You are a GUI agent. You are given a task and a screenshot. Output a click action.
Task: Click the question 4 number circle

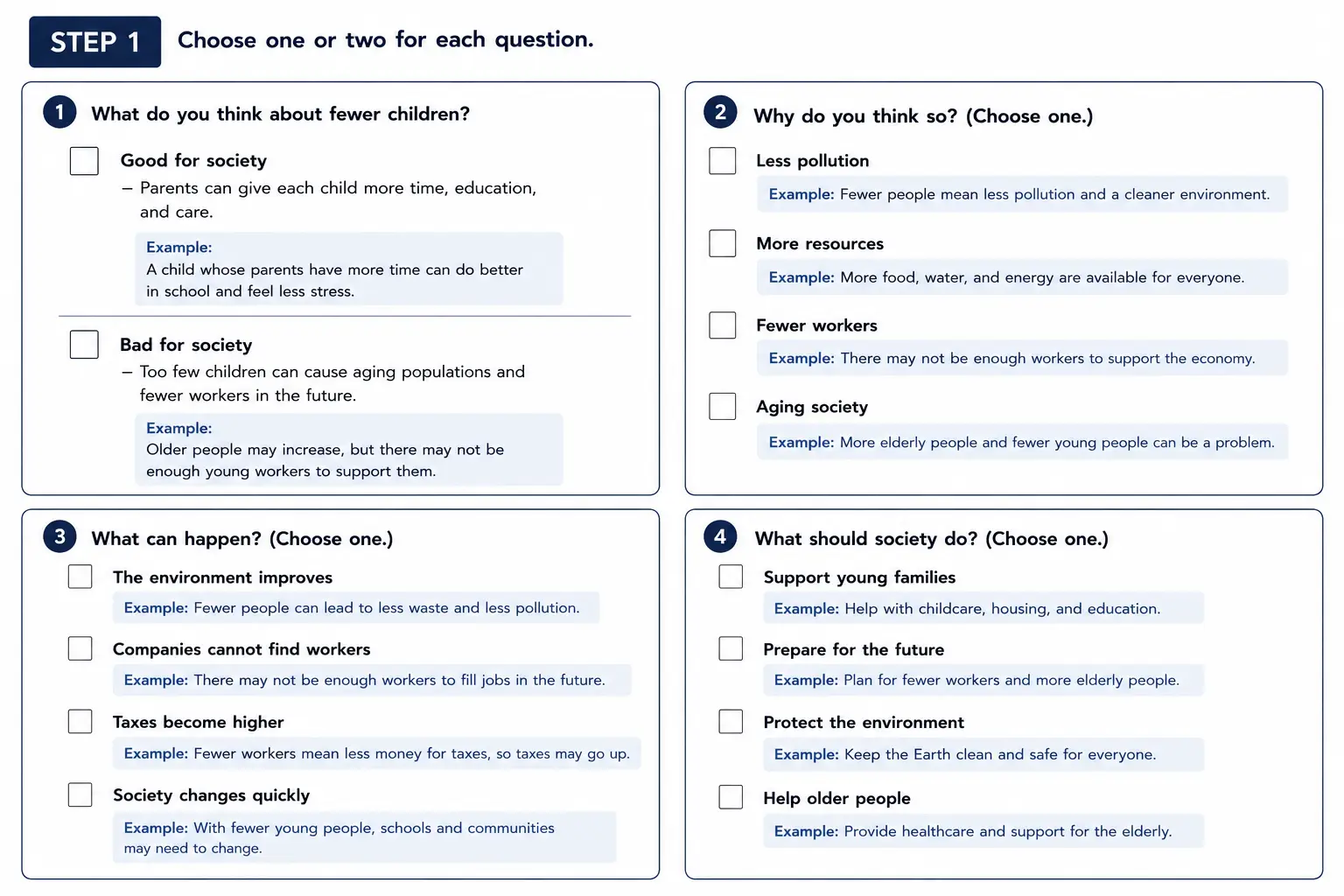[x=720, y=536]
